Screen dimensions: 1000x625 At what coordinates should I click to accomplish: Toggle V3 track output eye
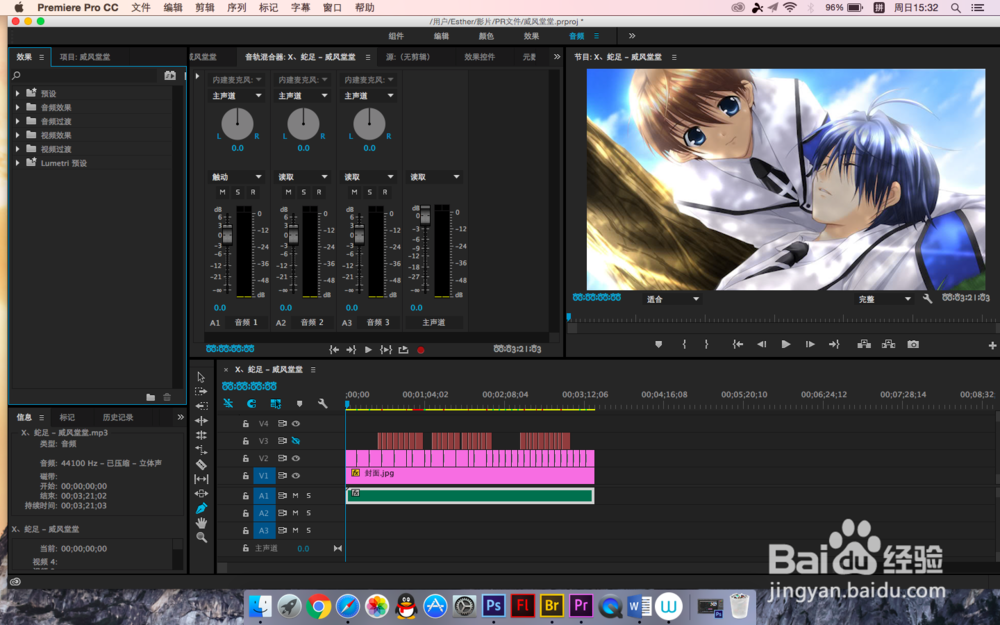pos(296,441)
